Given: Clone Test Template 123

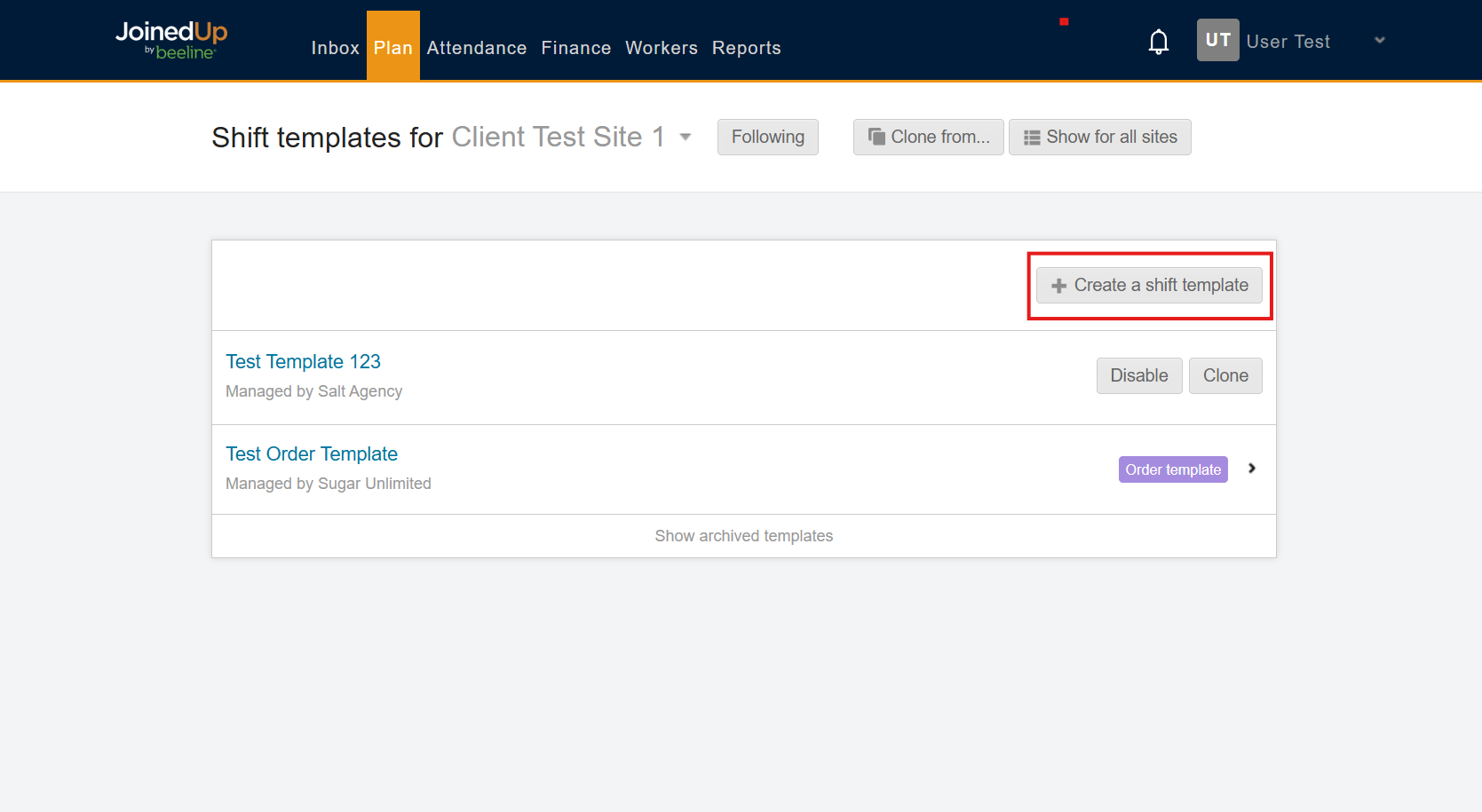Looking at the screenshot, I should 1225,375.
